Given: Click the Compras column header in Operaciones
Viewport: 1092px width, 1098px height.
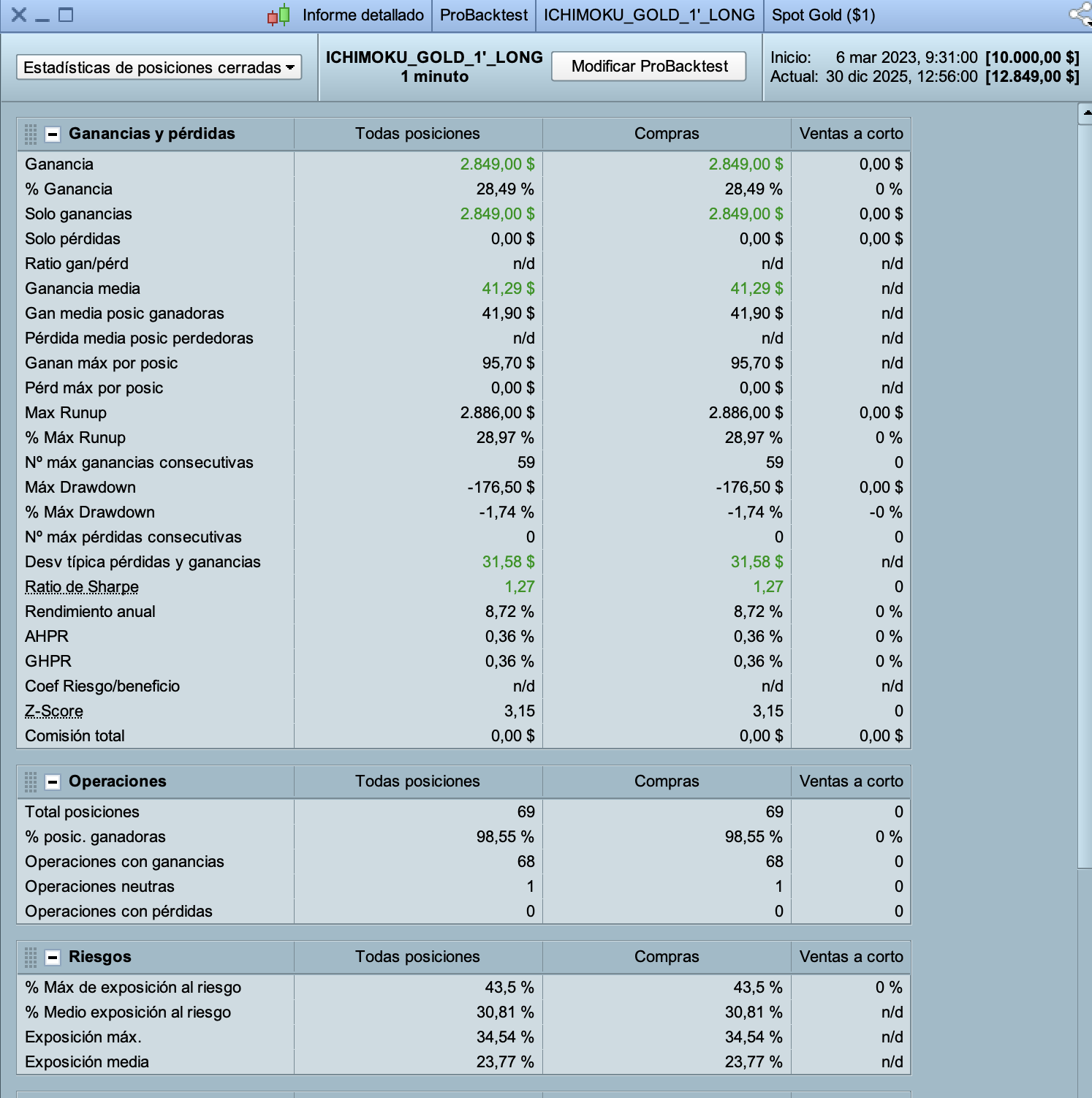Looking at the screenshot, I should click(667, 781).
